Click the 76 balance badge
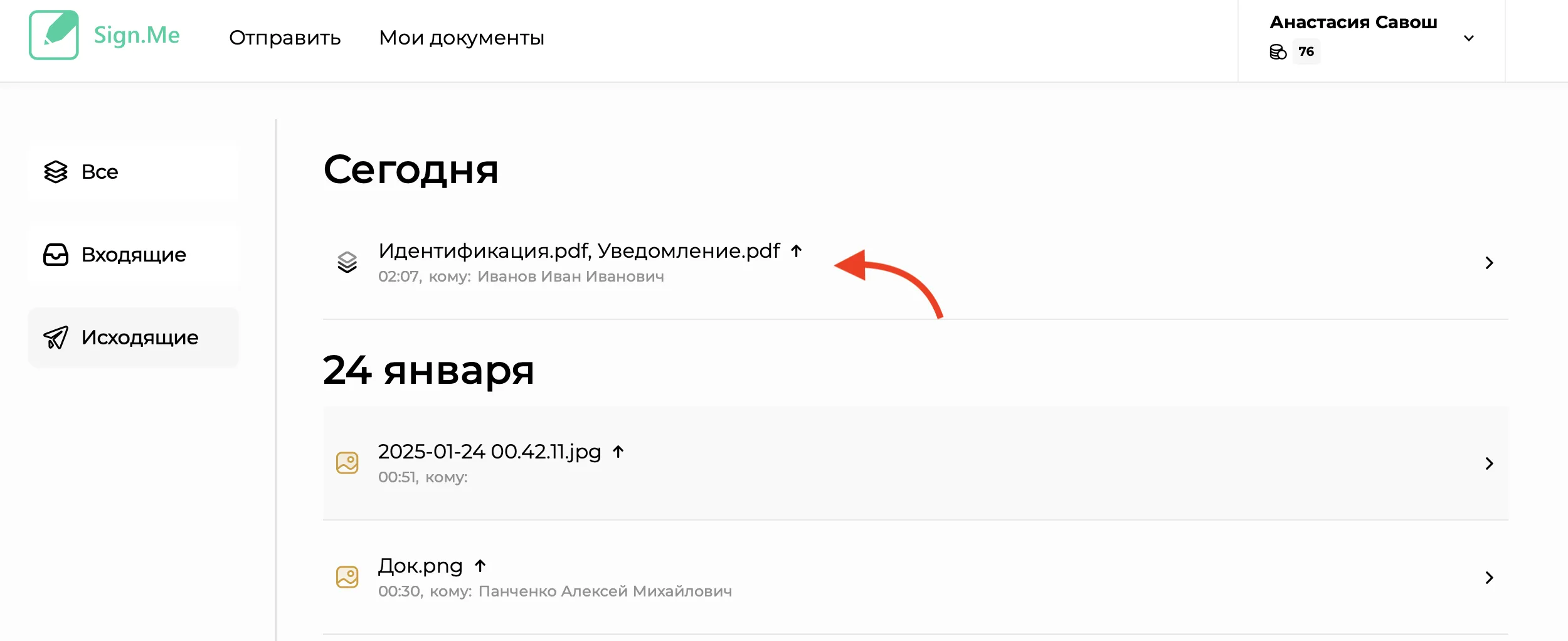Viewport: 1568px width, 641px height. click(1306, 51)
